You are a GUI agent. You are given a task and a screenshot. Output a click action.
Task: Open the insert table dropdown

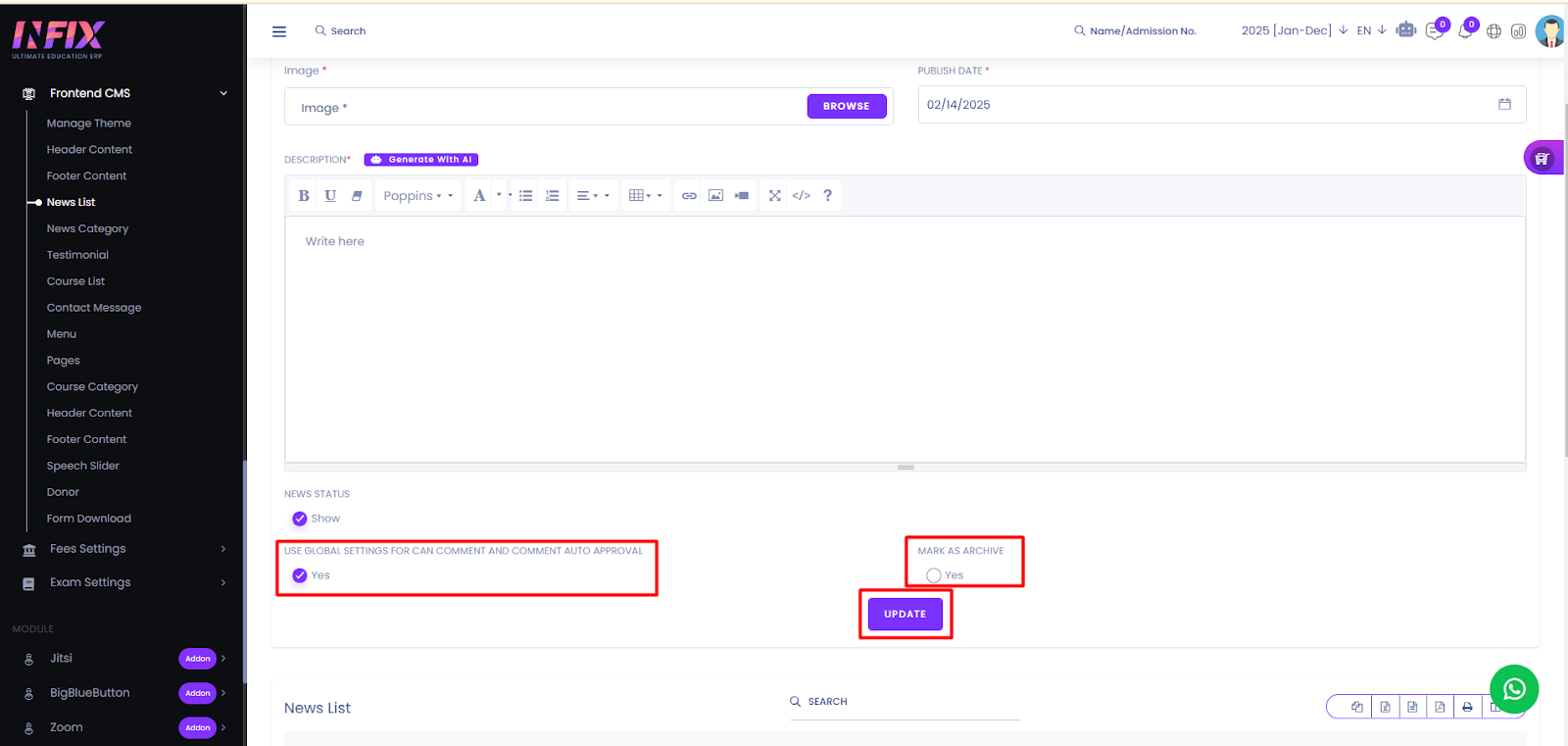pyautogui.click(x=646, y=196)
